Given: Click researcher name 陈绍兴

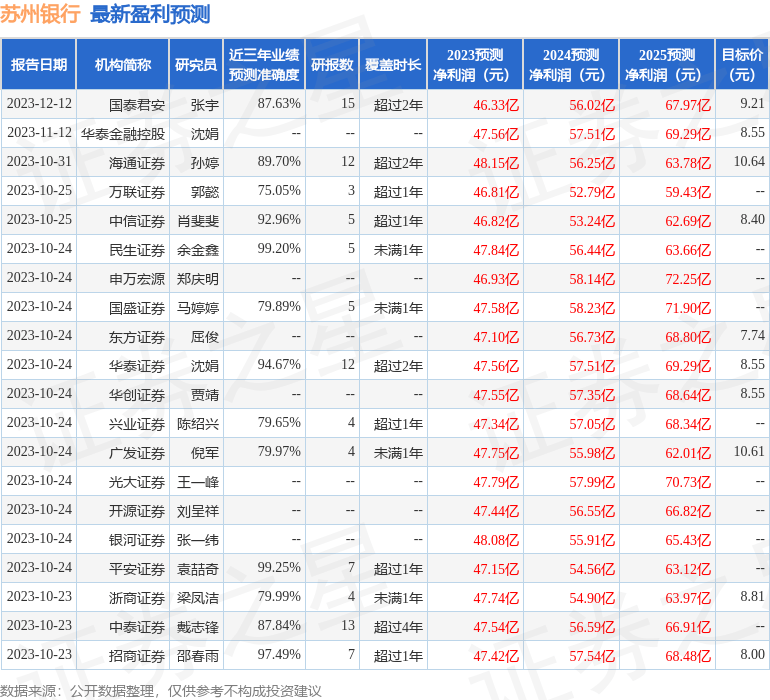Looking at the screenshot, I should (x=198, y=423).
